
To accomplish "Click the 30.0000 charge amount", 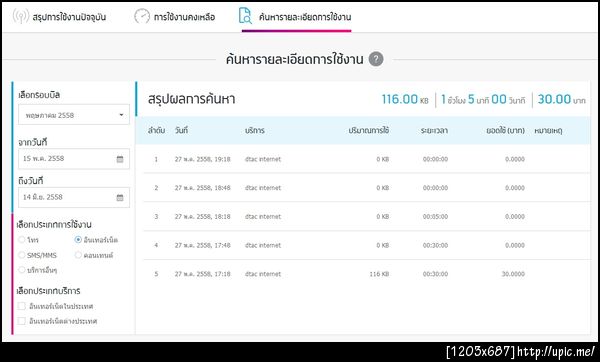I will (x=513, y=274).
